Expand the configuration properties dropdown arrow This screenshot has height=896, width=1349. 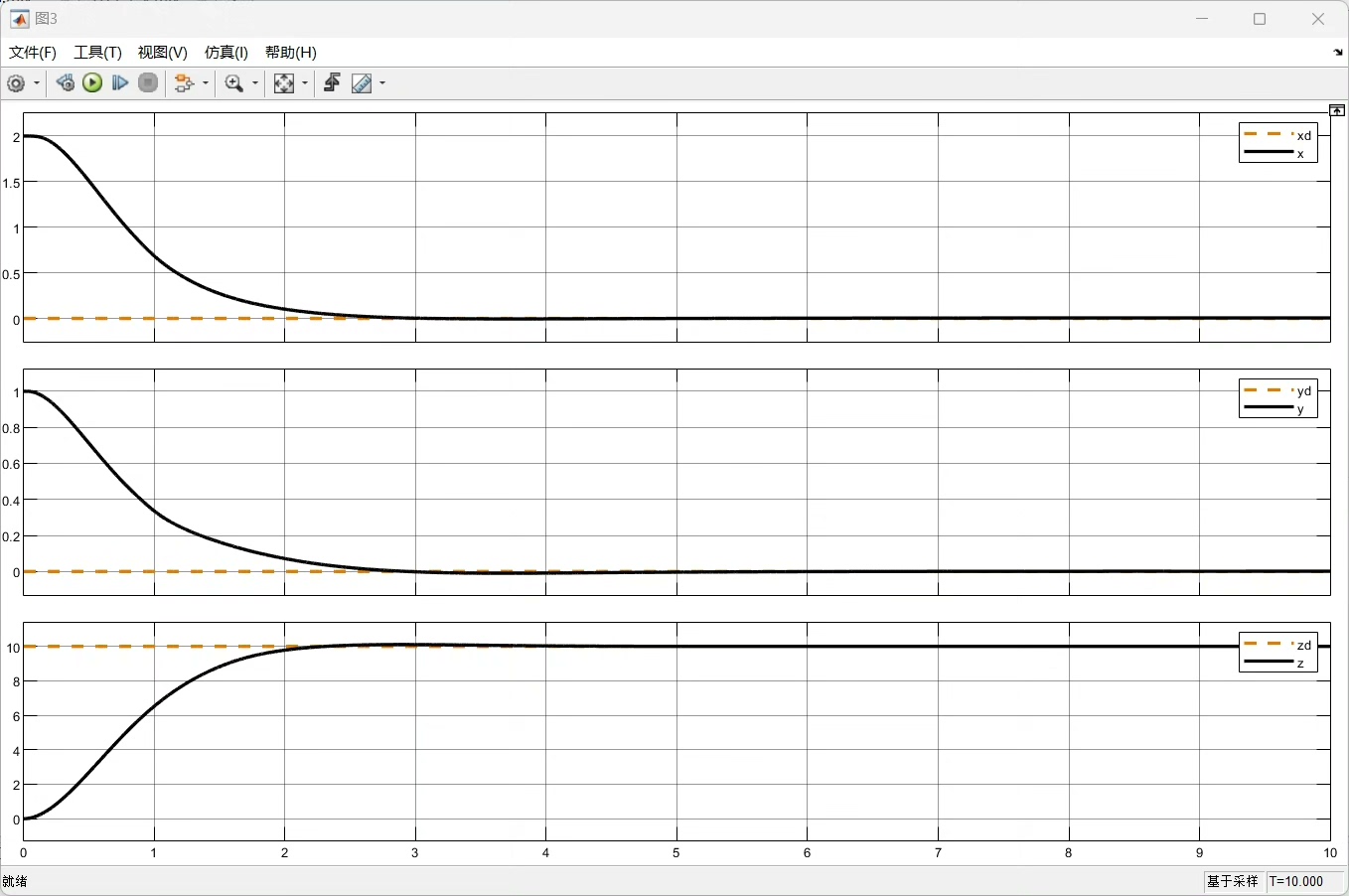(37, 83)
